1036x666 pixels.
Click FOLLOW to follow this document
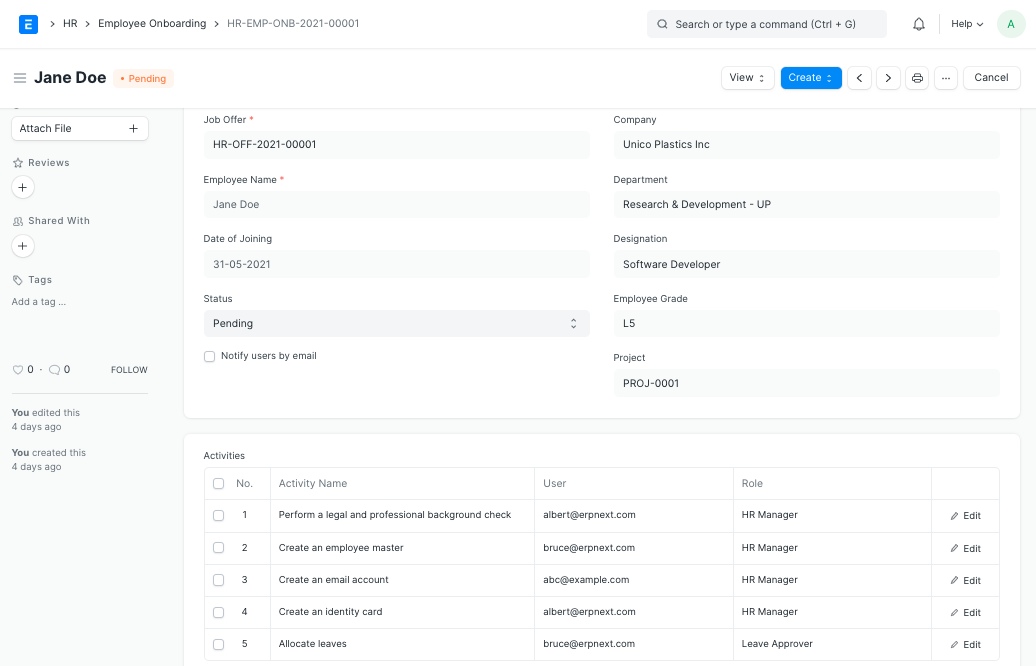click(128, 369)
